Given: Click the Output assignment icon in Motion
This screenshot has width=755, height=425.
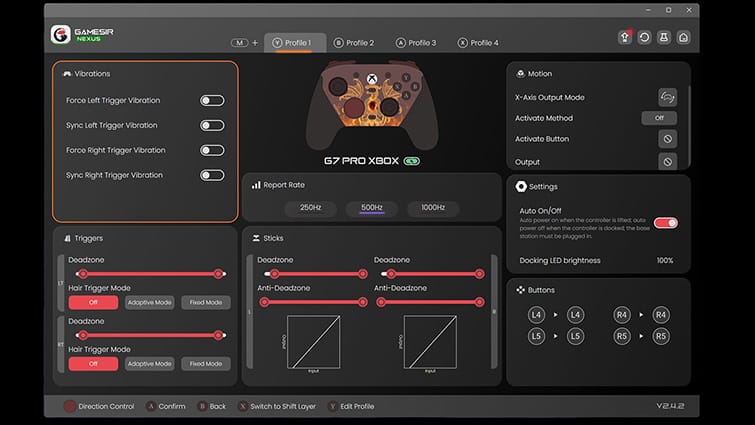Looking at the screenshot, I should 667,162.
